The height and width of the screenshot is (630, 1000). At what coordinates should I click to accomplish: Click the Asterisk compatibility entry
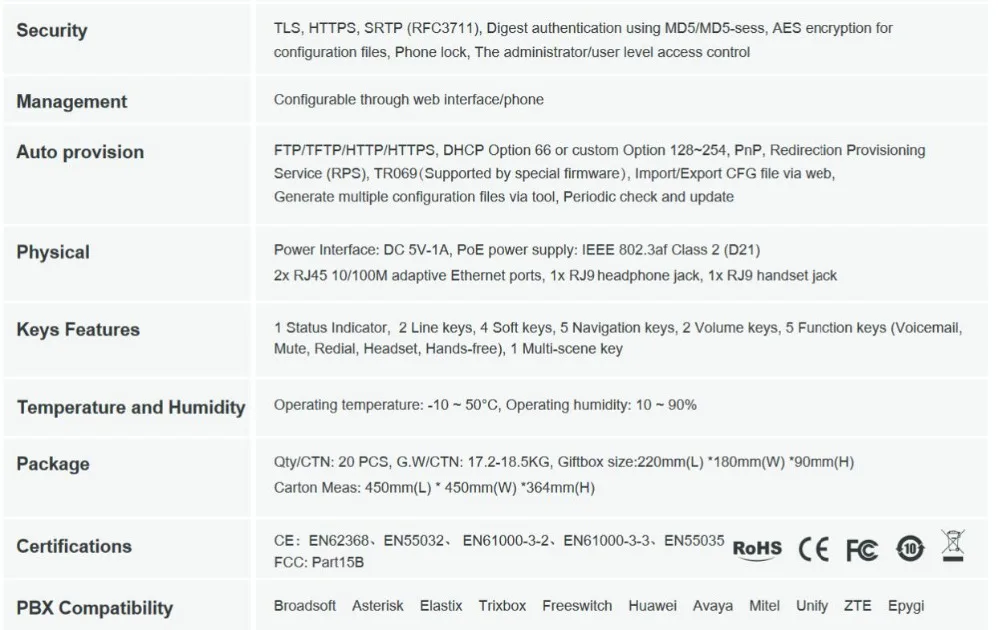click(x=378, y=606)
